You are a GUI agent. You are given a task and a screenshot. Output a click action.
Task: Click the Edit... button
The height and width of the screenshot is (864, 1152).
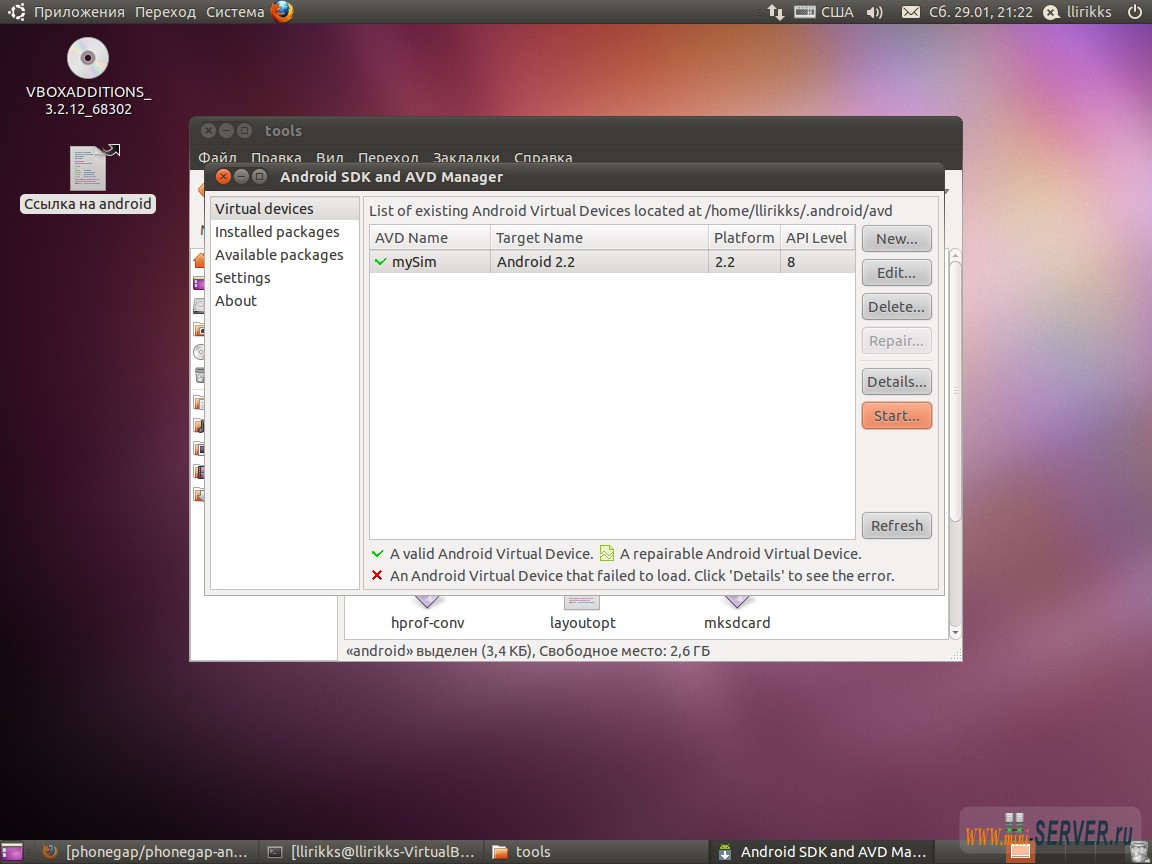(x=896, y=273)
